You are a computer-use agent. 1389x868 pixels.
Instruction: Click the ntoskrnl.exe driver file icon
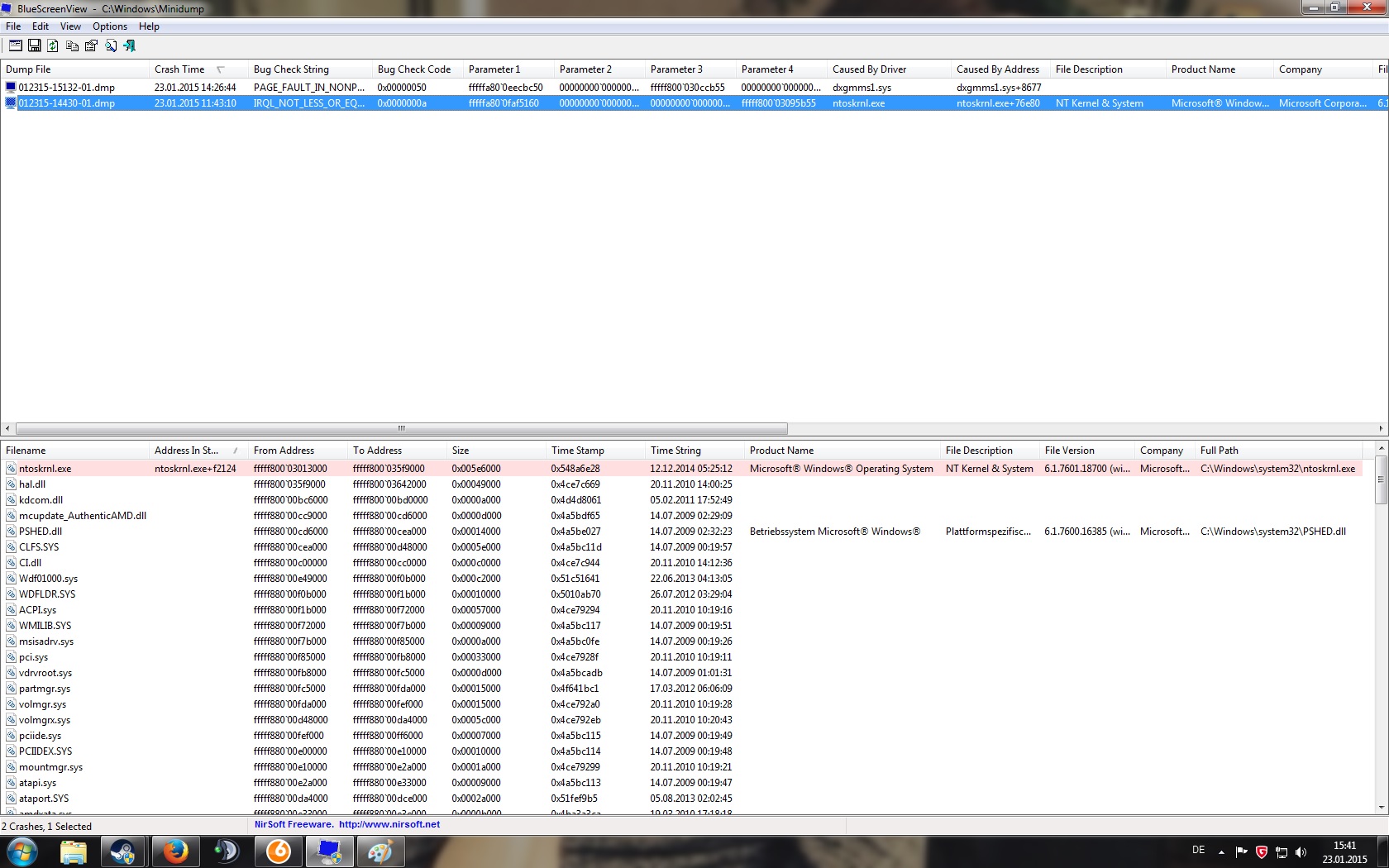point(12,469)
